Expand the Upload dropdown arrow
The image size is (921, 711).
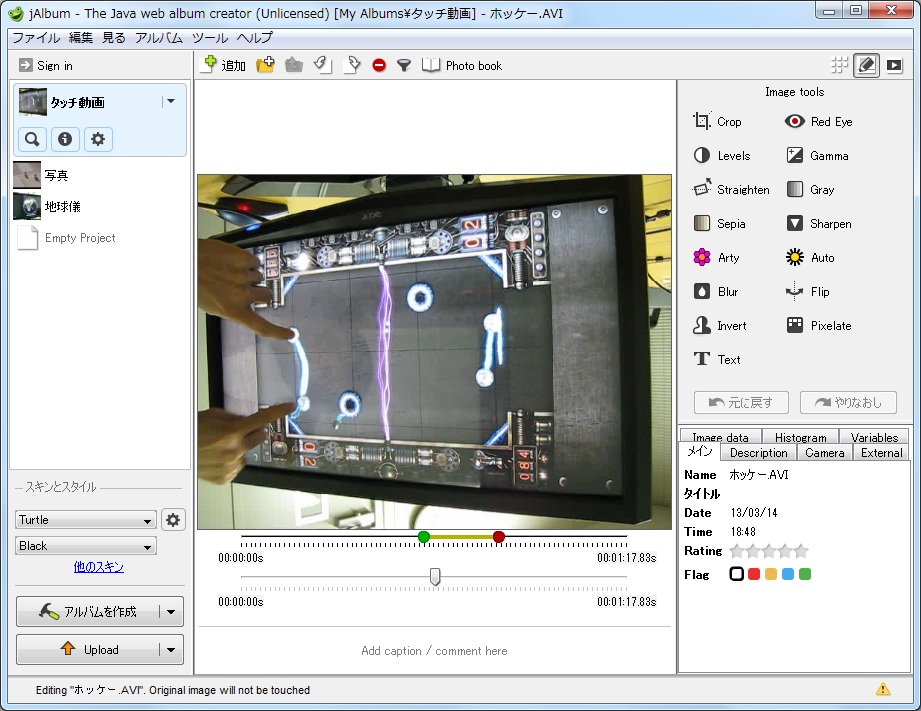pyautogui.click(x=171, y=650)
